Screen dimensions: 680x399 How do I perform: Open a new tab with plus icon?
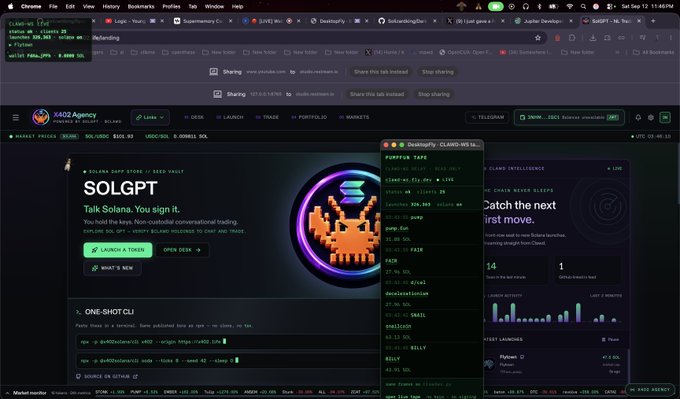tap(653, 20)
